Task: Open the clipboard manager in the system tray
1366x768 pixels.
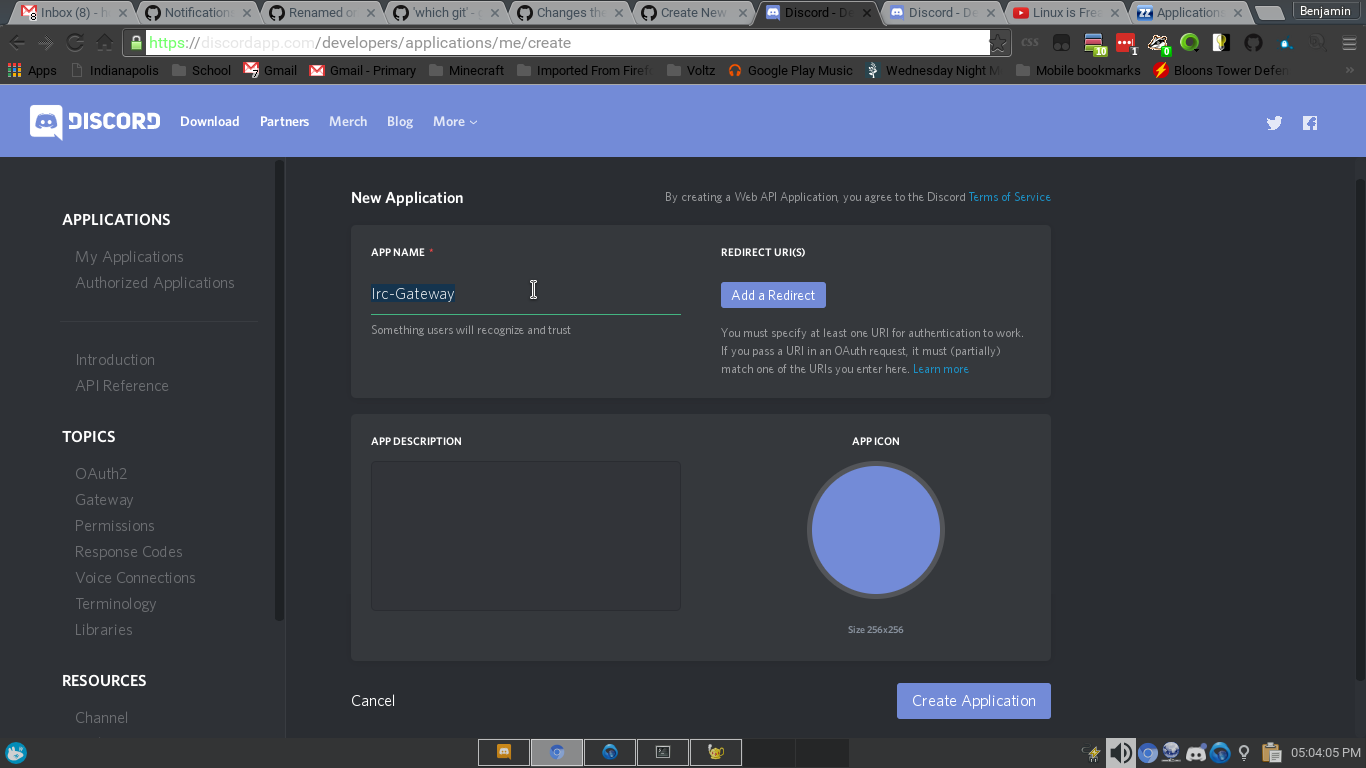Action: click(x=1272, y=752)
